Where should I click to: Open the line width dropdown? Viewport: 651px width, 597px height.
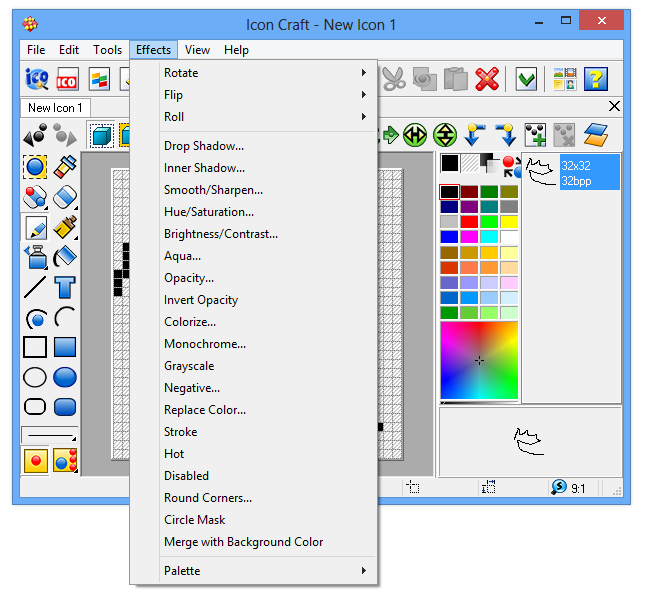[49, 435]
